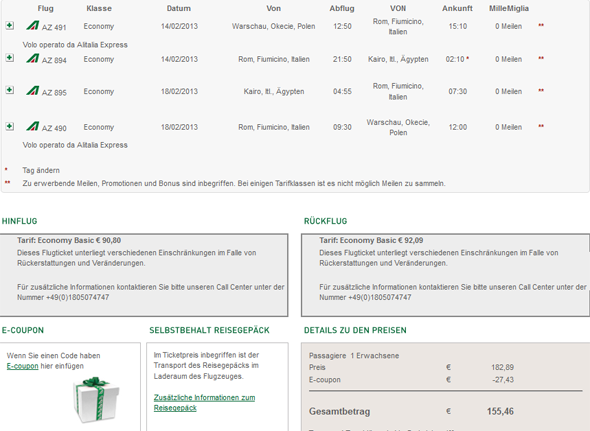Image resolution: width=590 pixels, height=431 pixels.
Task: Expand flight AZ 491 details with plus icon
Action: [10, 26]
